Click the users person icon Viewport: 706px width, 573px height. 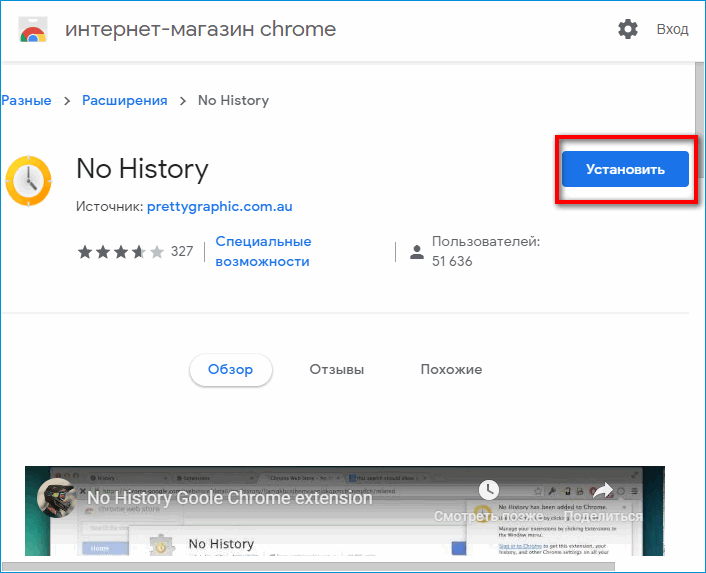pos(417,252)
